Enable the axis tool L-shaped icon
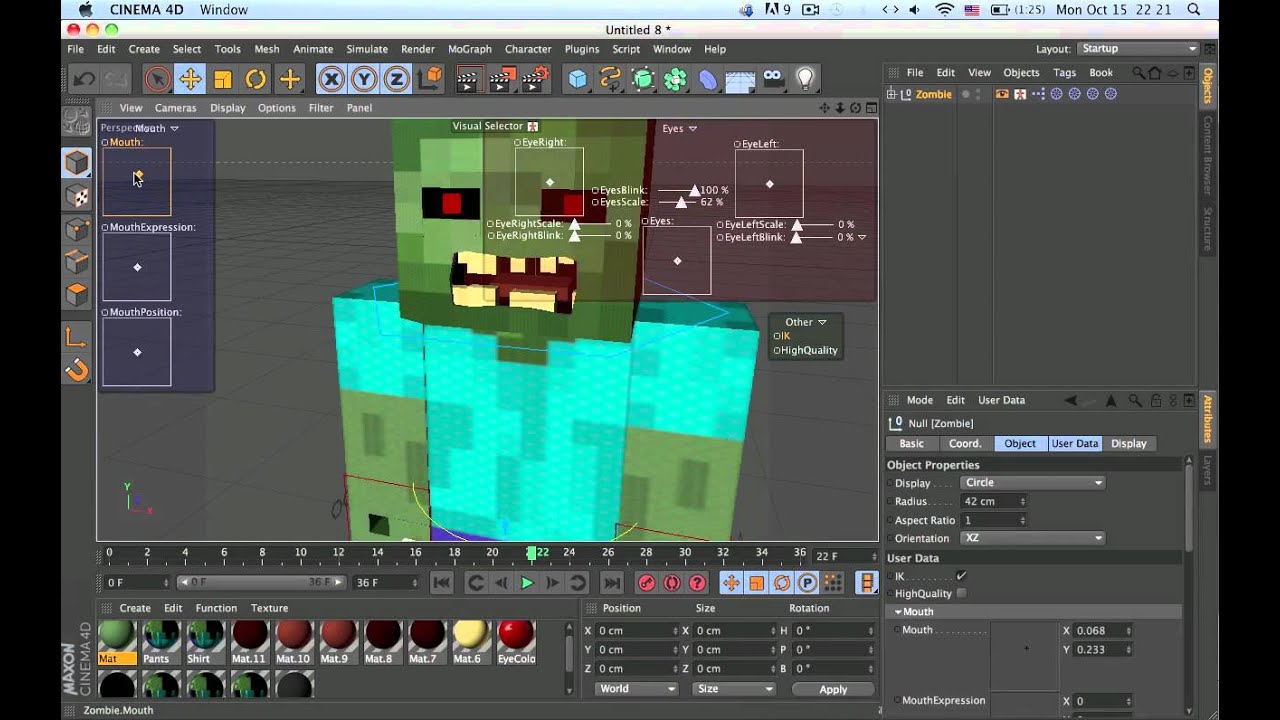This screenshot has width=1280, height=720. coord(77,337)
